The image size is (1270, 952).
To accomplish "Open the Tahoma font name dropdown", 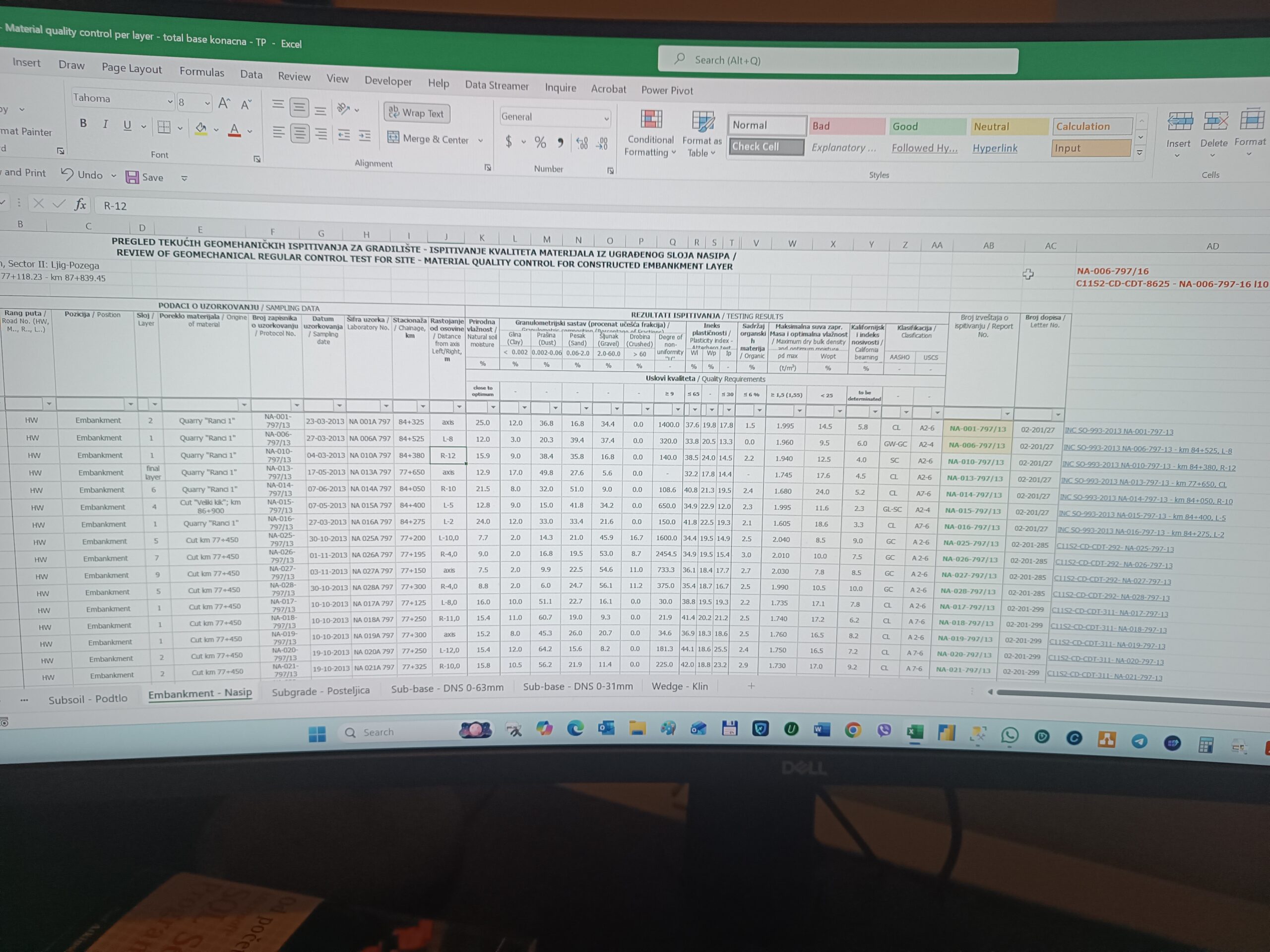I will tap(170, 102).
